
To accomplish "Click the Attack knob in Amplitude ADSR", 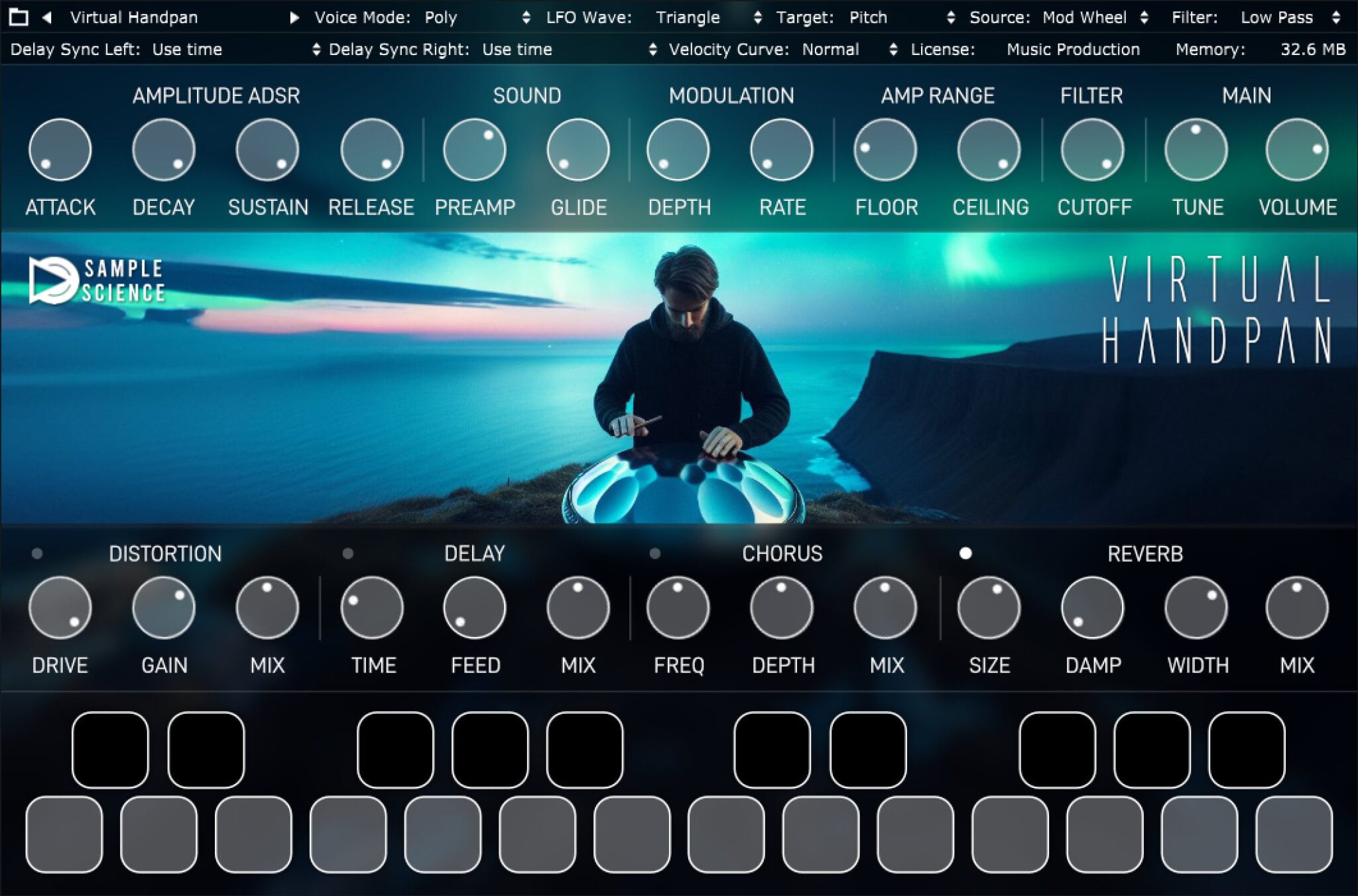I will [60, 150].
